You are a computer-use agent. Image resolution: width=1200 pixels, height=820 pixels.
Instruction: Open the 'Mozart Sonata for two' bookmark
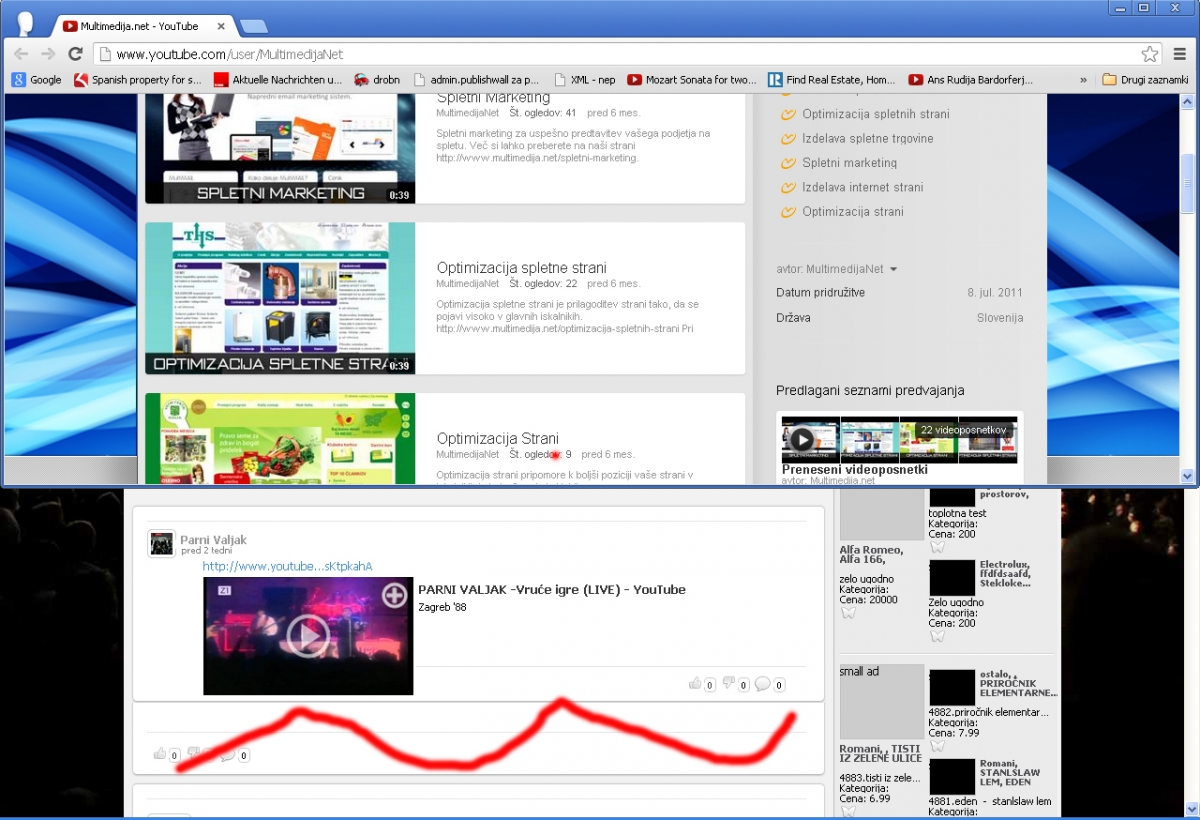click(x=700, y=80)
